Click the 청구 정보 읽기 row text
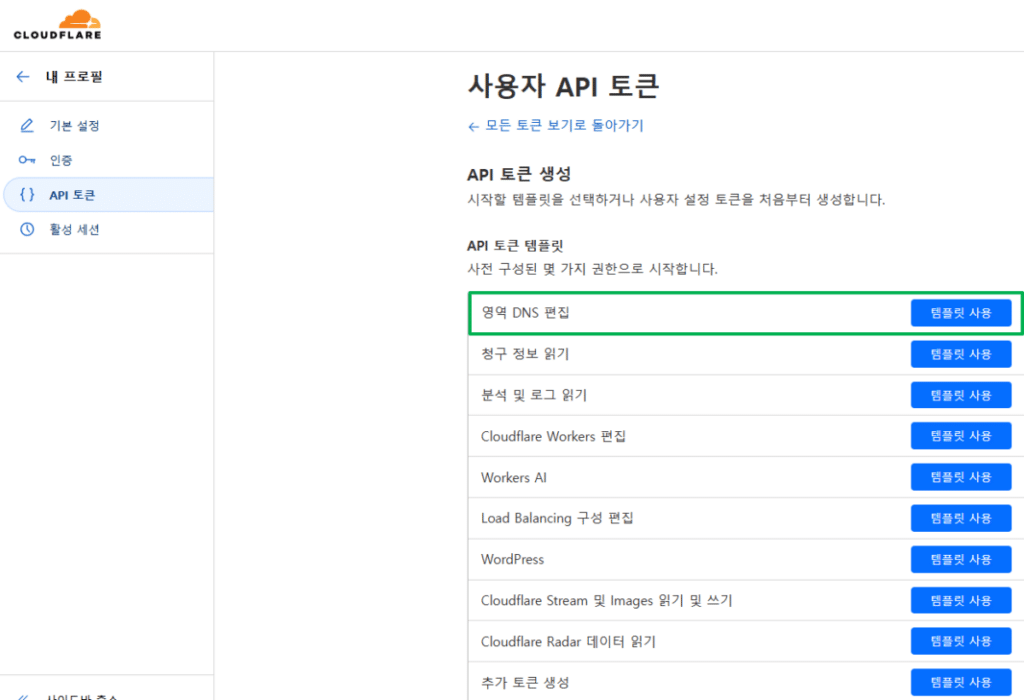The image size is (1024, 700). tap(525, 354)
